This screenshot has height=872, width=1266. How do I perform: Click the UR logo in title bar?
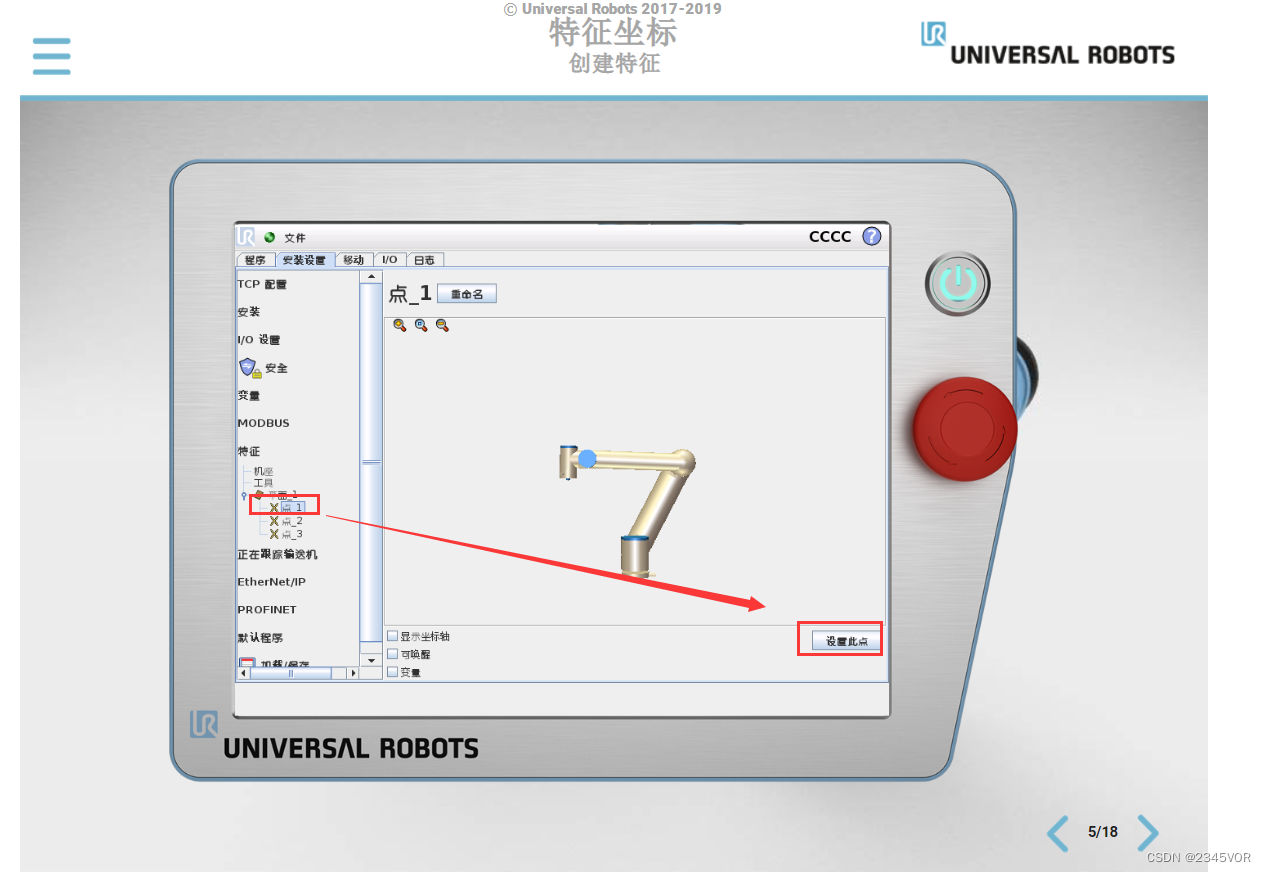click(247, 237)
